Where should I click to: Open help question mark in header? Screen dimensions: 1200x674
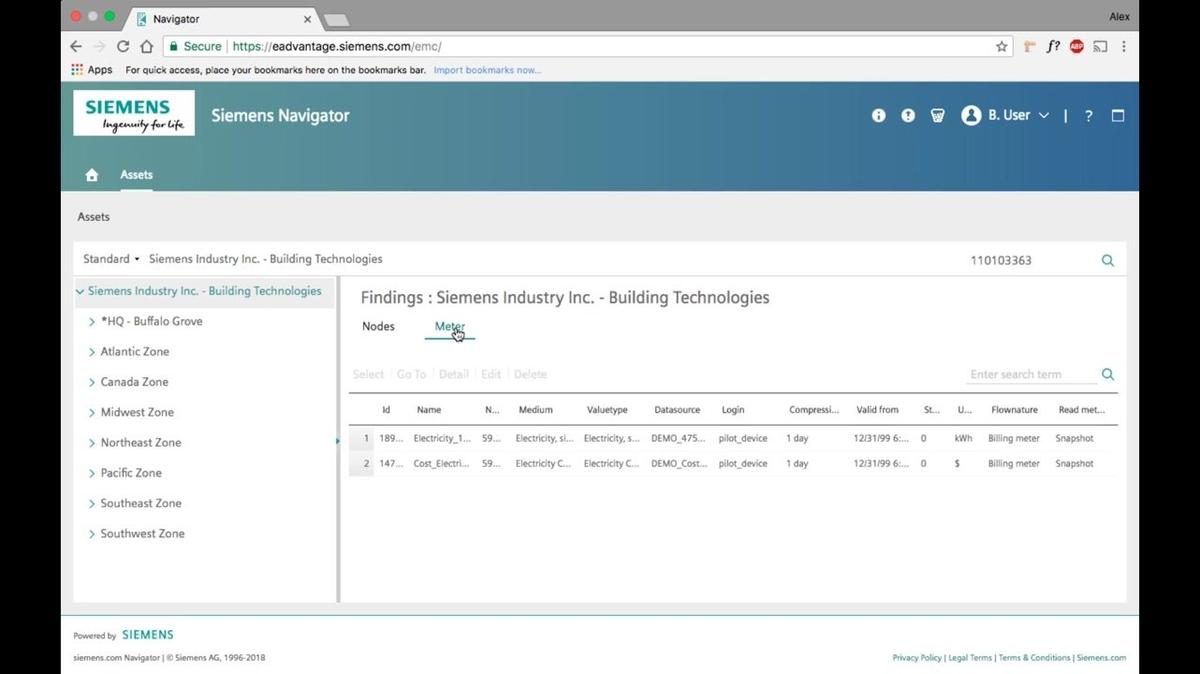pyautogui.click(x=1089, y=116)
